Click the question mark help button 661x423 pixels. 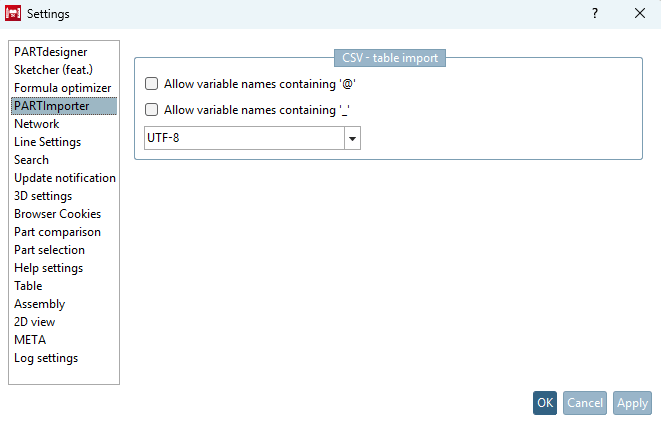pyautogui.click(x=595, y=14)
